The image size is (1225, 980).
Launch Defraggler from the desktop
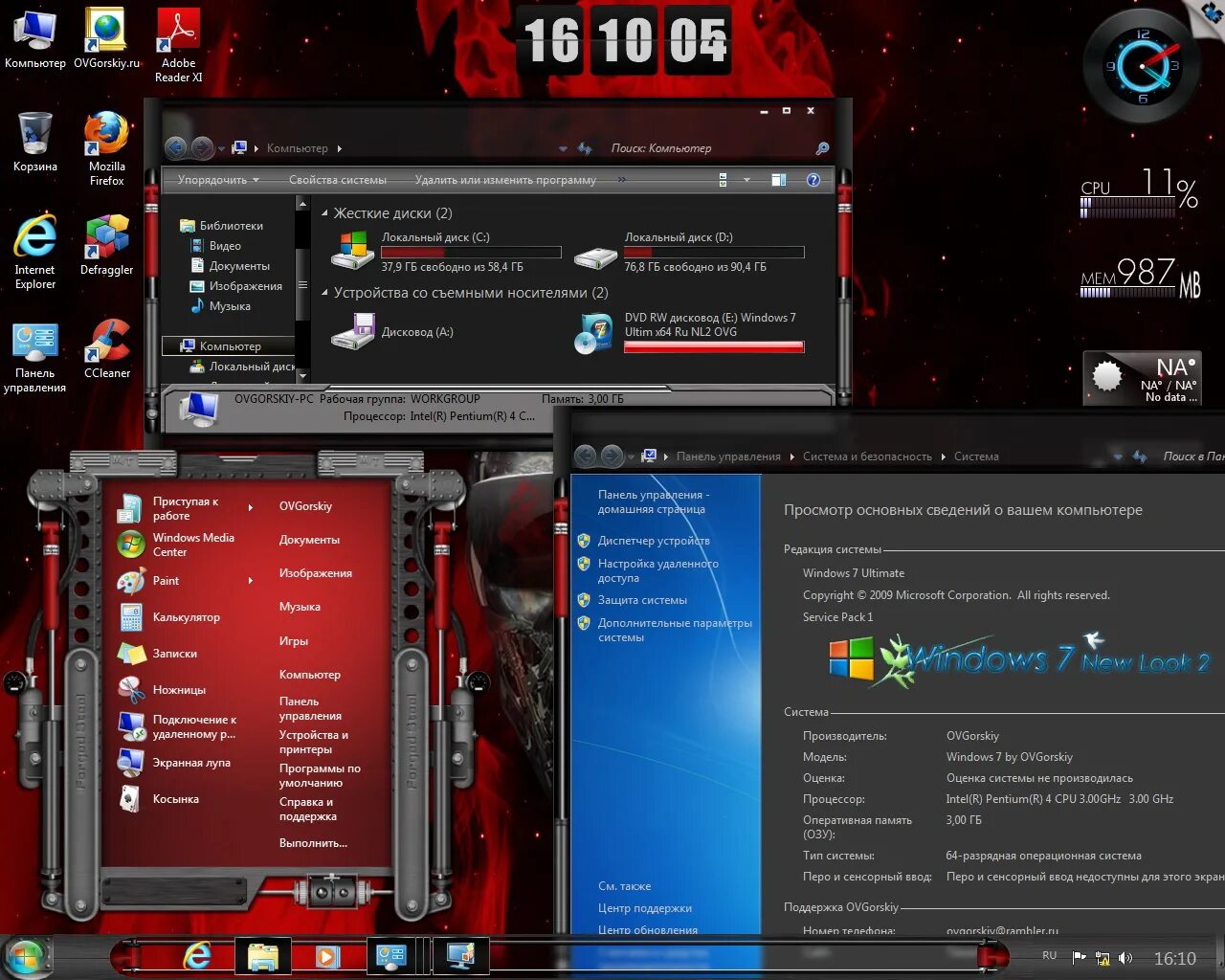point(106,245)
